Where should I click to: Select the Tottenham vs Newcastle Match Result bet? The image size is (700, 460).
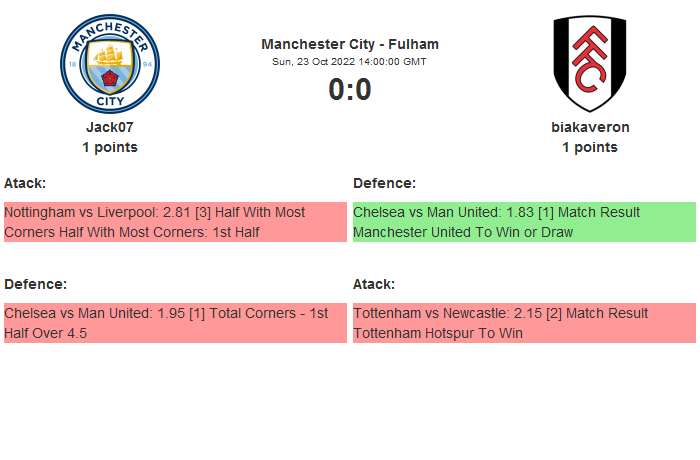coord(524,323)
